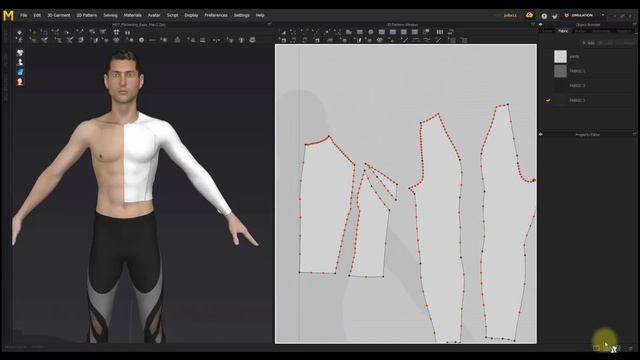Select the FABRIC 2 dark swatch
Image resolution: width=640 pixels, height=360 pixels.
pos(560,86)
